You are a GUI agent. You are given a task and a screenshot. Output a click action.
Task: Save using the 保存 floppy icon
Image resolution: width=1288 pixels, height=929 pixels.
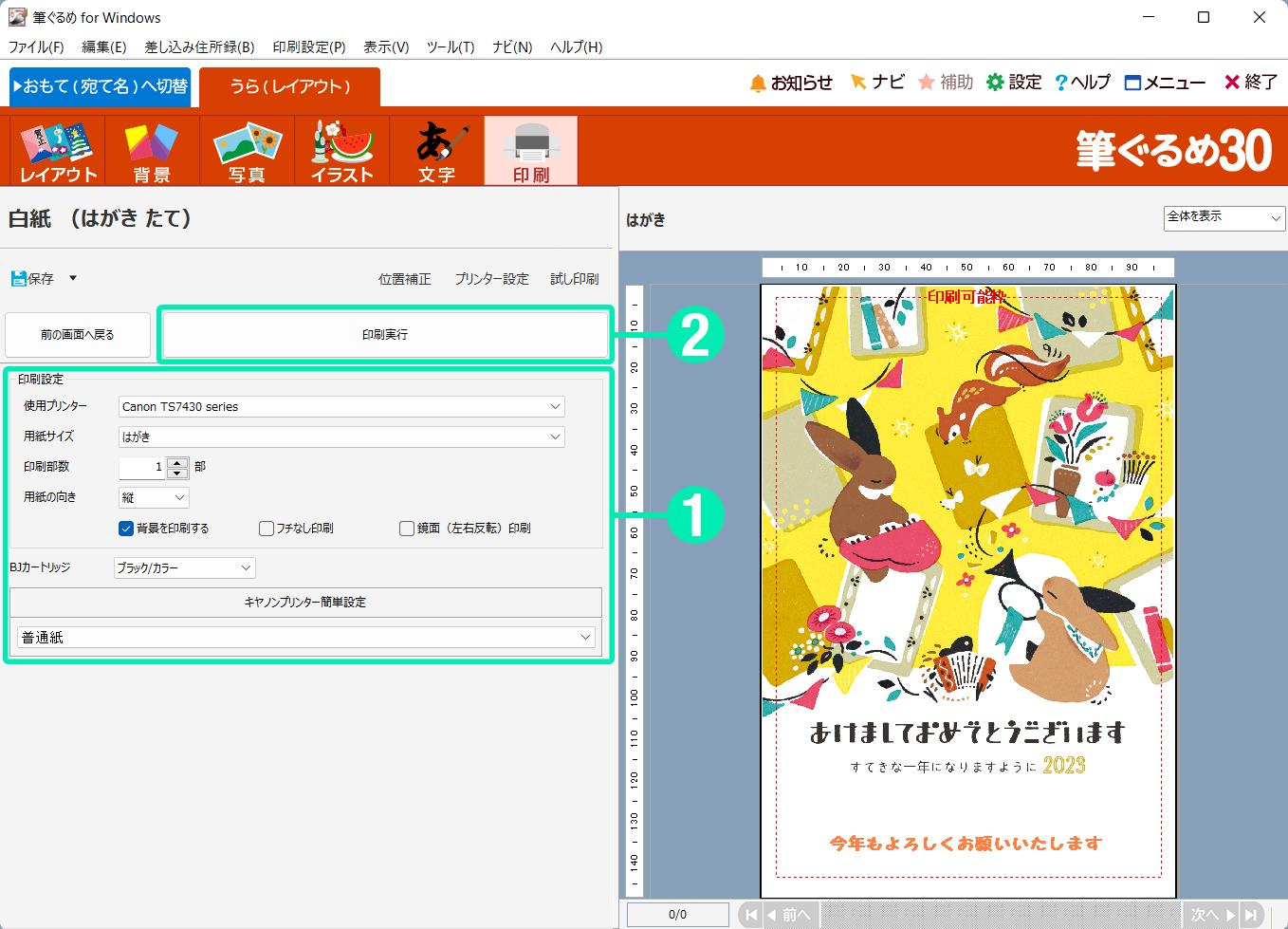click(19, 278)
